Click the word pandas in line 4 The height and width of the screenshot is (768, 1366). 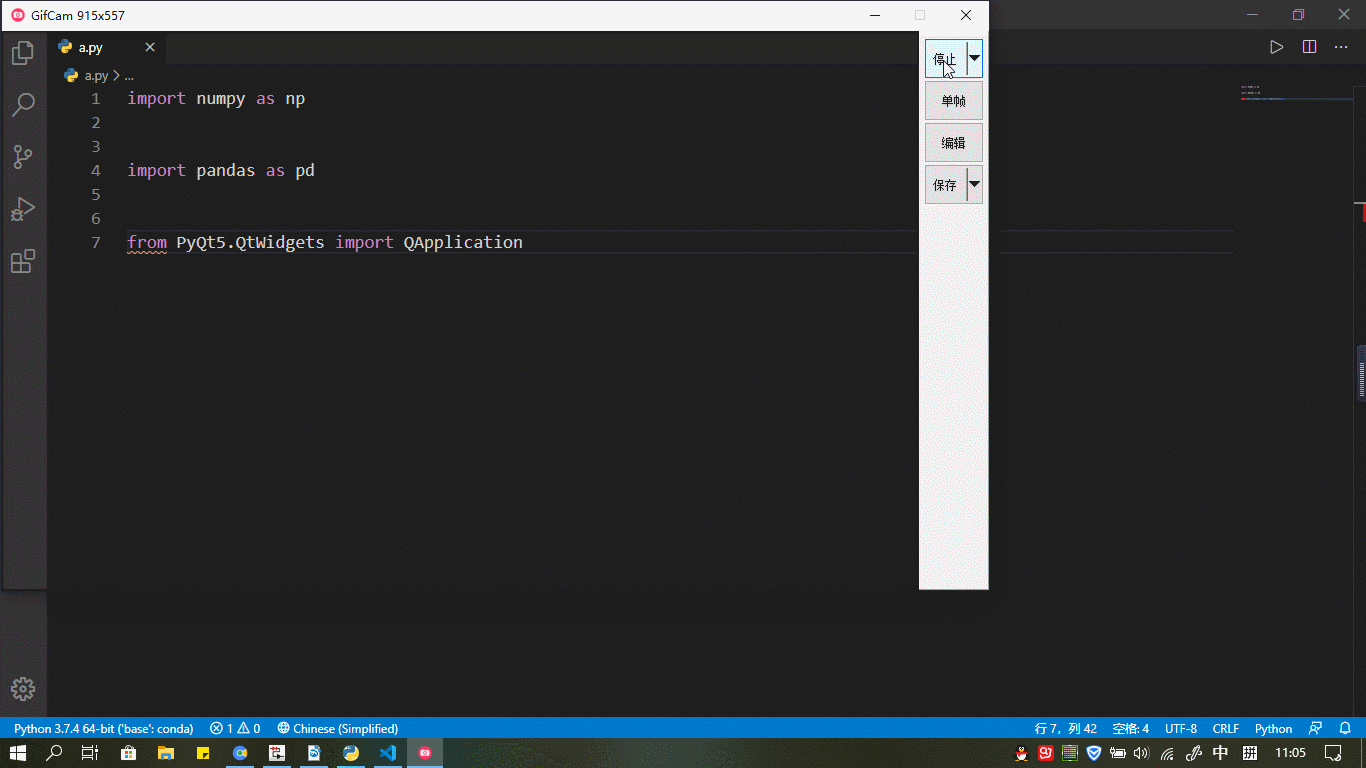226,170
